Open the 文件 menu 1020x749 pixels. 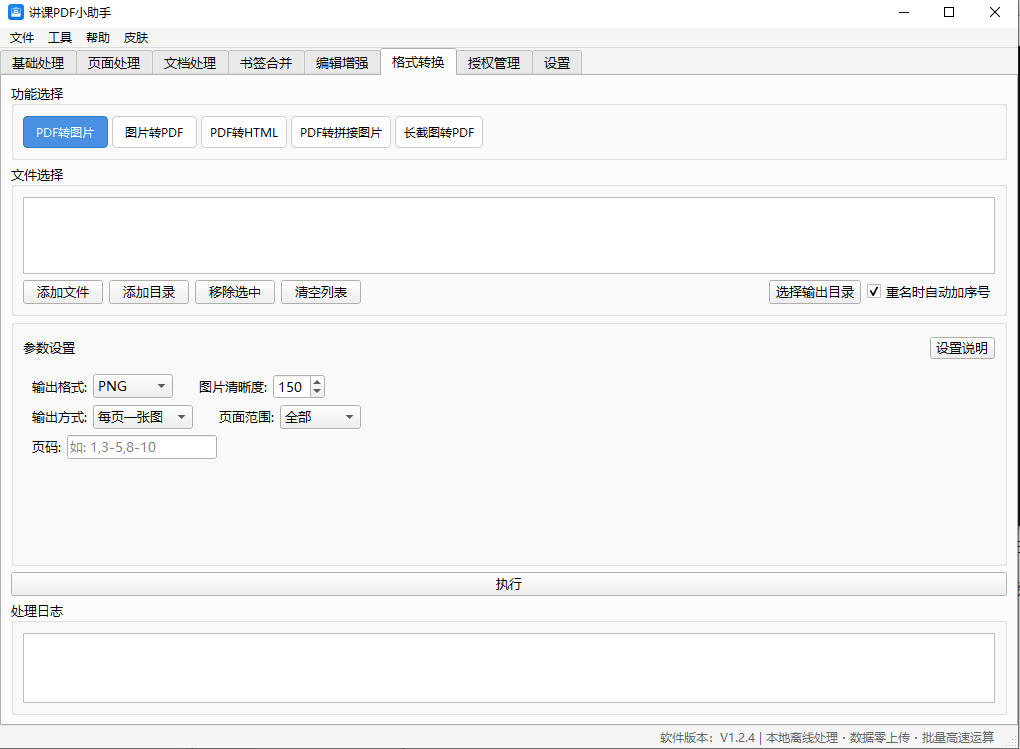pyautogui.click(x=22, y=38)
